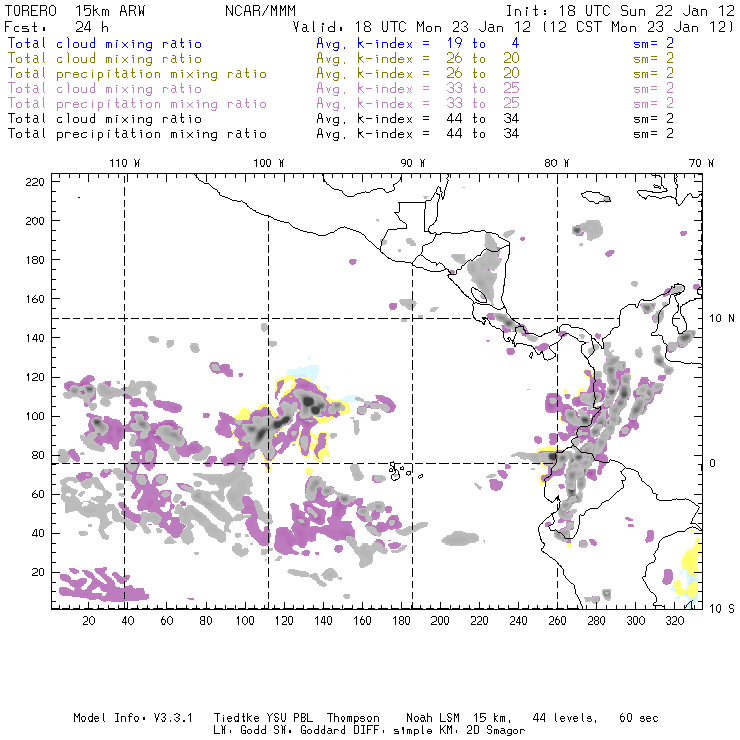Screen dimensions: 740x740
Task: Click the '100 W' longitude label
Action: (269, 163)
